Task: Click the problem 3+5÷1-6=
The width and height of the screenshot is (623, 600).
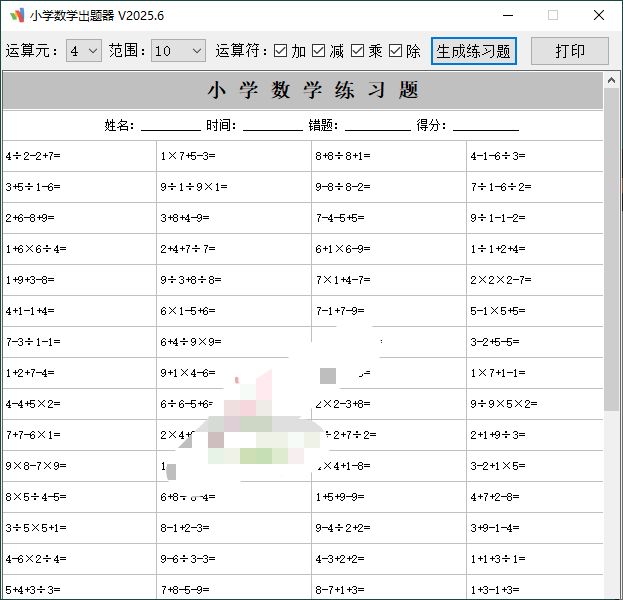Action: click(x=33, y=187)
